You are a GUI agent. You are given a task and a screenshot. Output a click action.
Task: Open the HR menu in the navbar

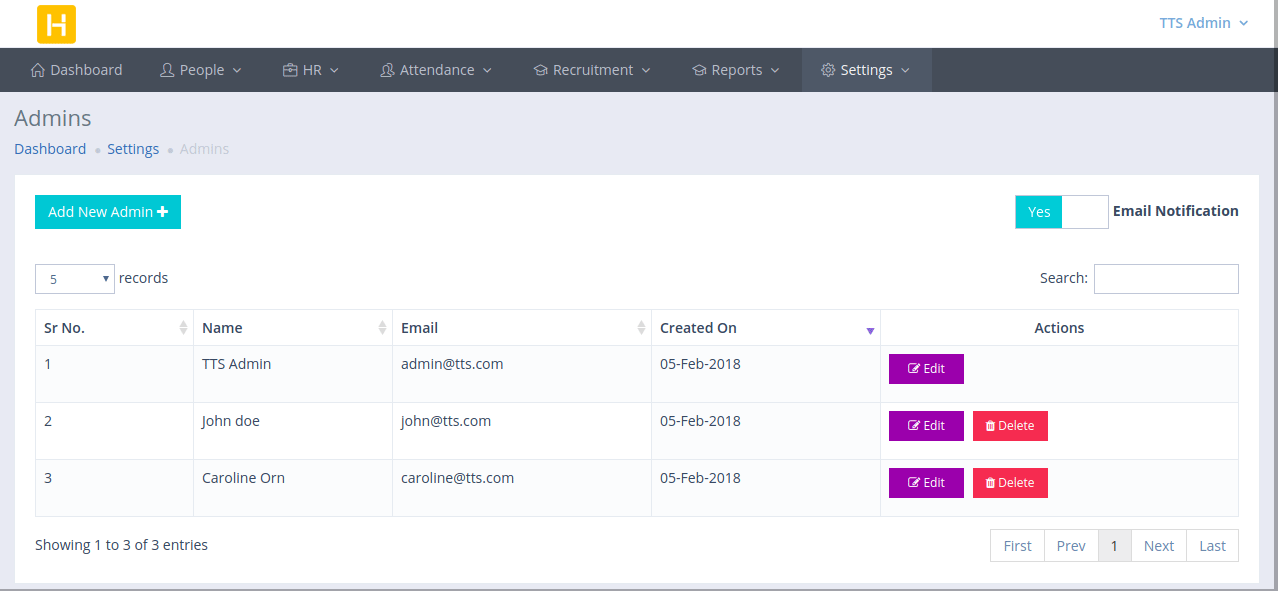pyautogui.click(x=310, y=69)
